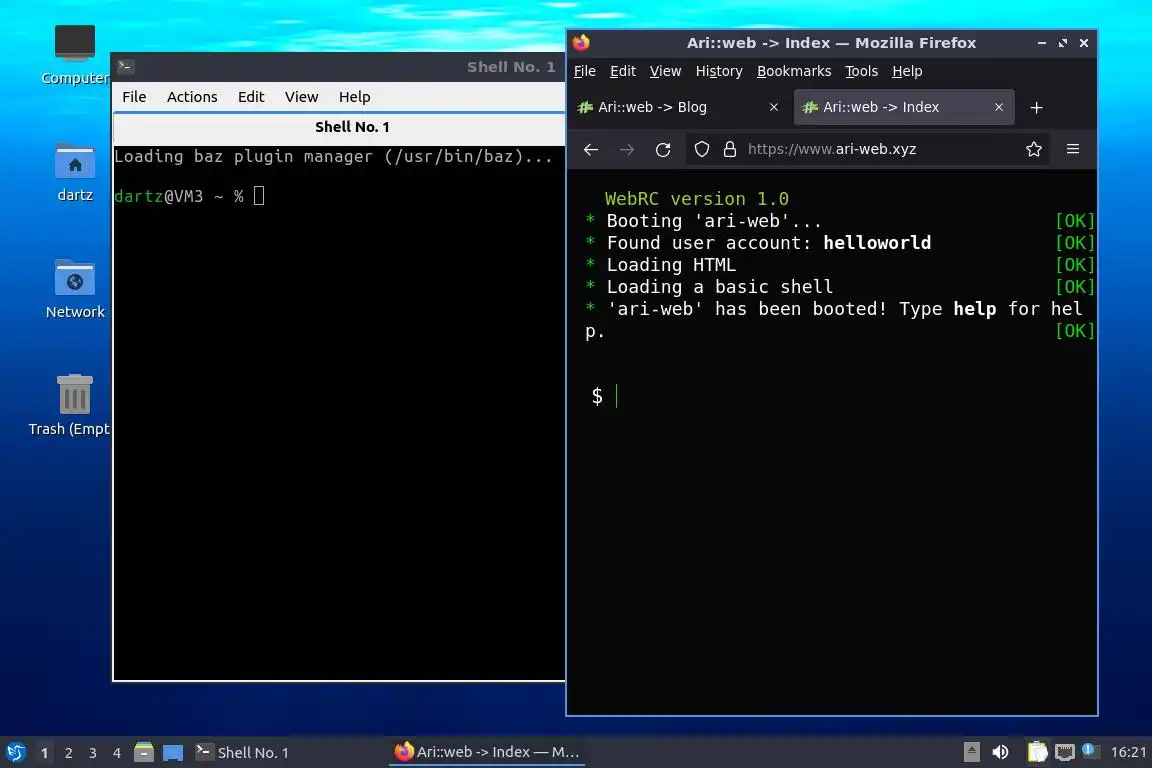Go back one page in Firefox
The image size is (1152, 768).
tap(591, 150)
